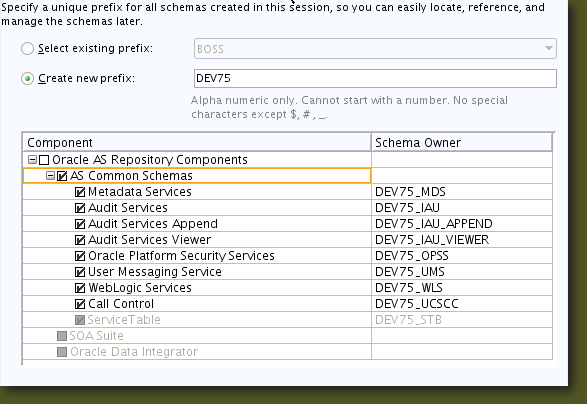Click the new prefix field containing DEV75
Viewport: 587px width, 404px height.
pyautogui.click(x=375, y=79)
